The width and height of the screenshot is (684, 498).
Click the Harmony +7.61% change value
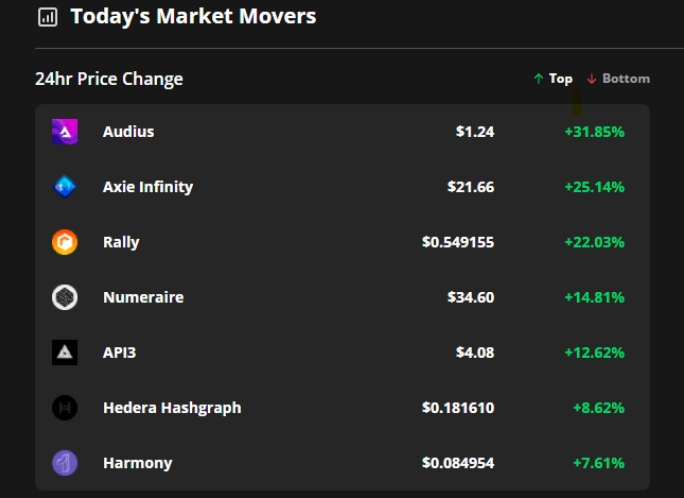(598, 463)
